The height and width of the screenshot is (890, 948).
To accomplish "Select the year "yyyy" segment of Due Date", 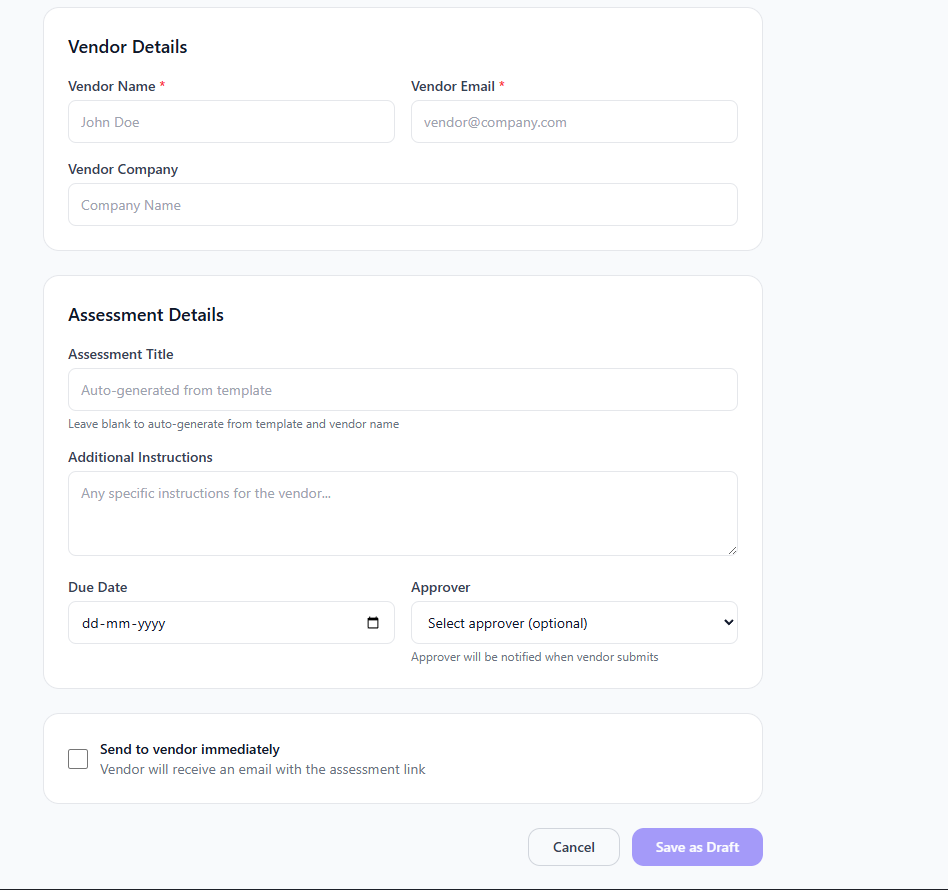I will [150, 623].
